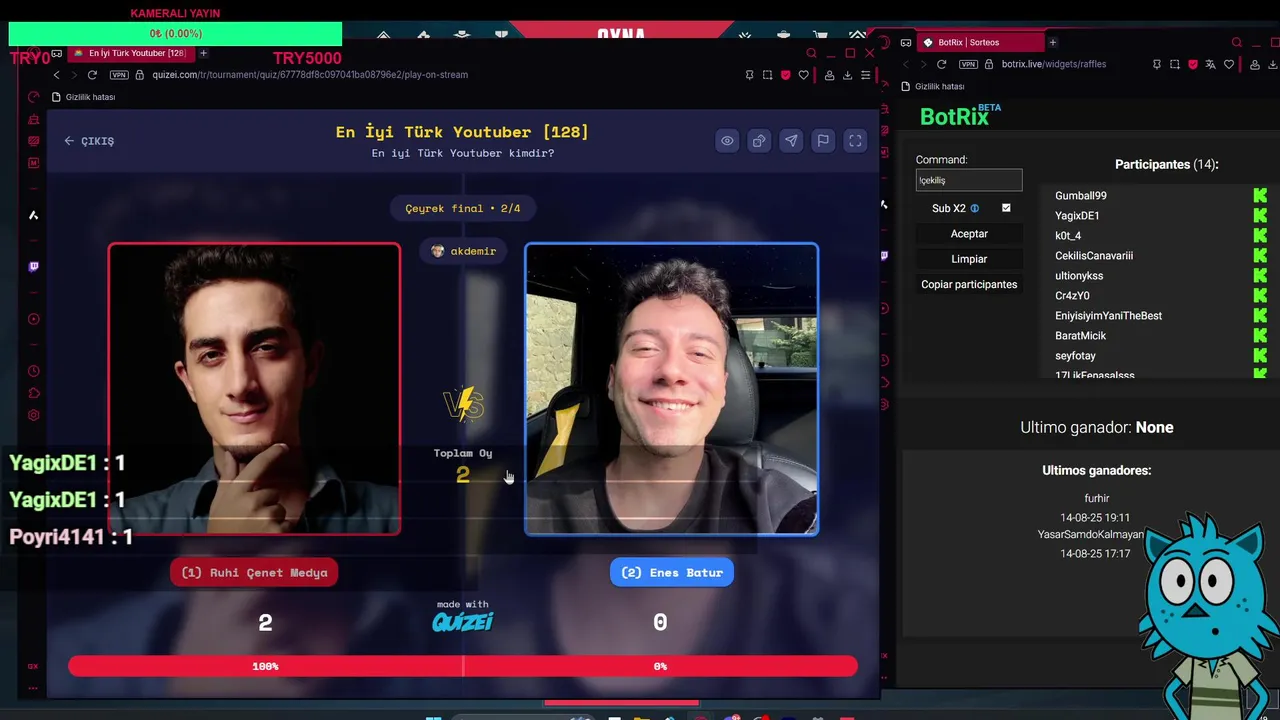Click the BotRix logo
The height and width of the screenshot is (720, 1280).
[x=960, y=116]
